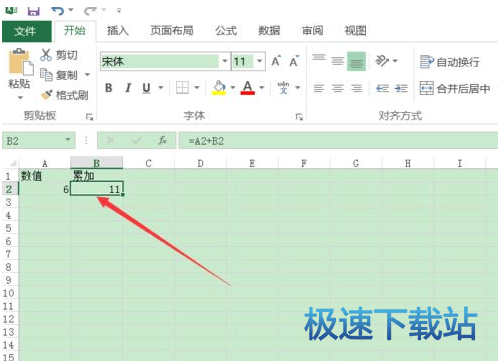Viewport: 498px width, 361px height.
Task: Switch to the 审阅 ribbon tab
Action: (312, 31)
